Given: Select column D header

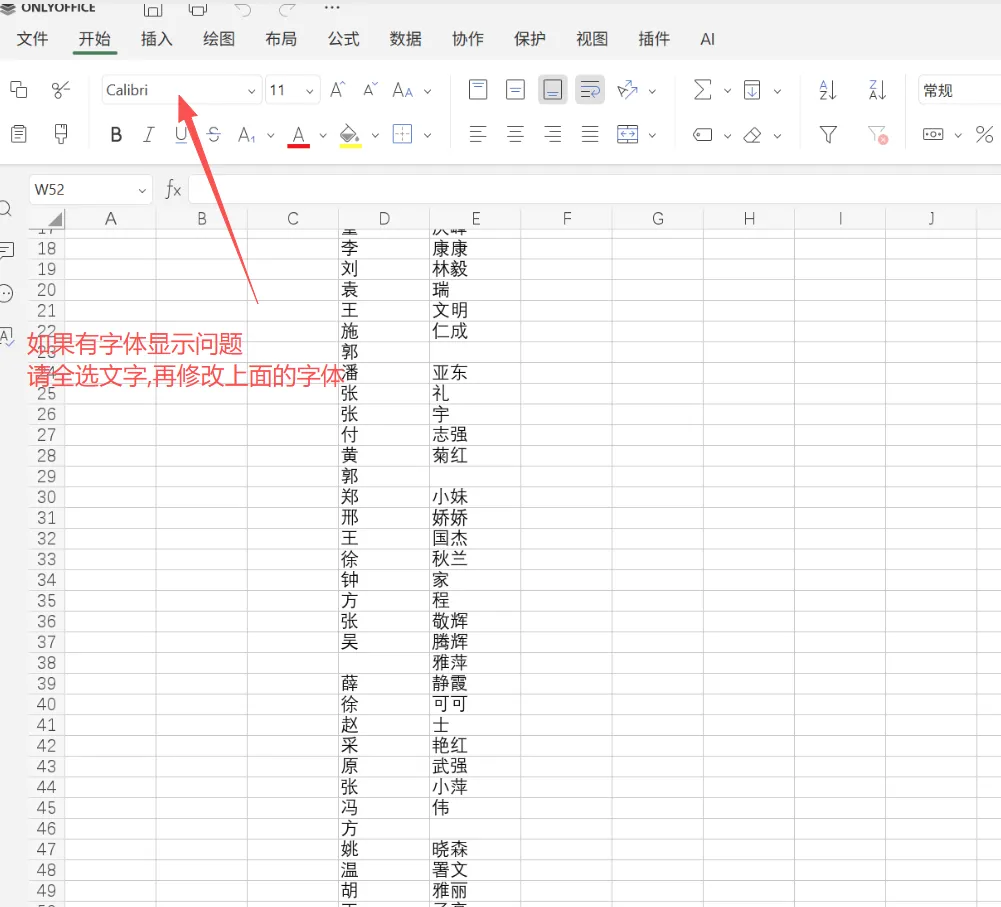Looking at the screenshot, I should tap(384, 218).
